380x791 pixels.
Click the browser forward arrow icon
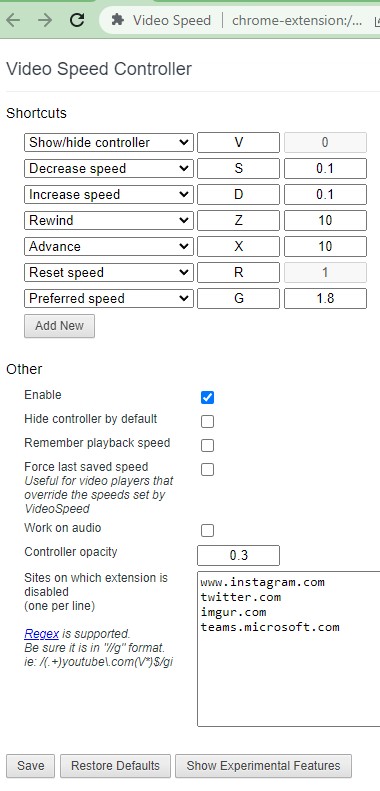point(45,20)
